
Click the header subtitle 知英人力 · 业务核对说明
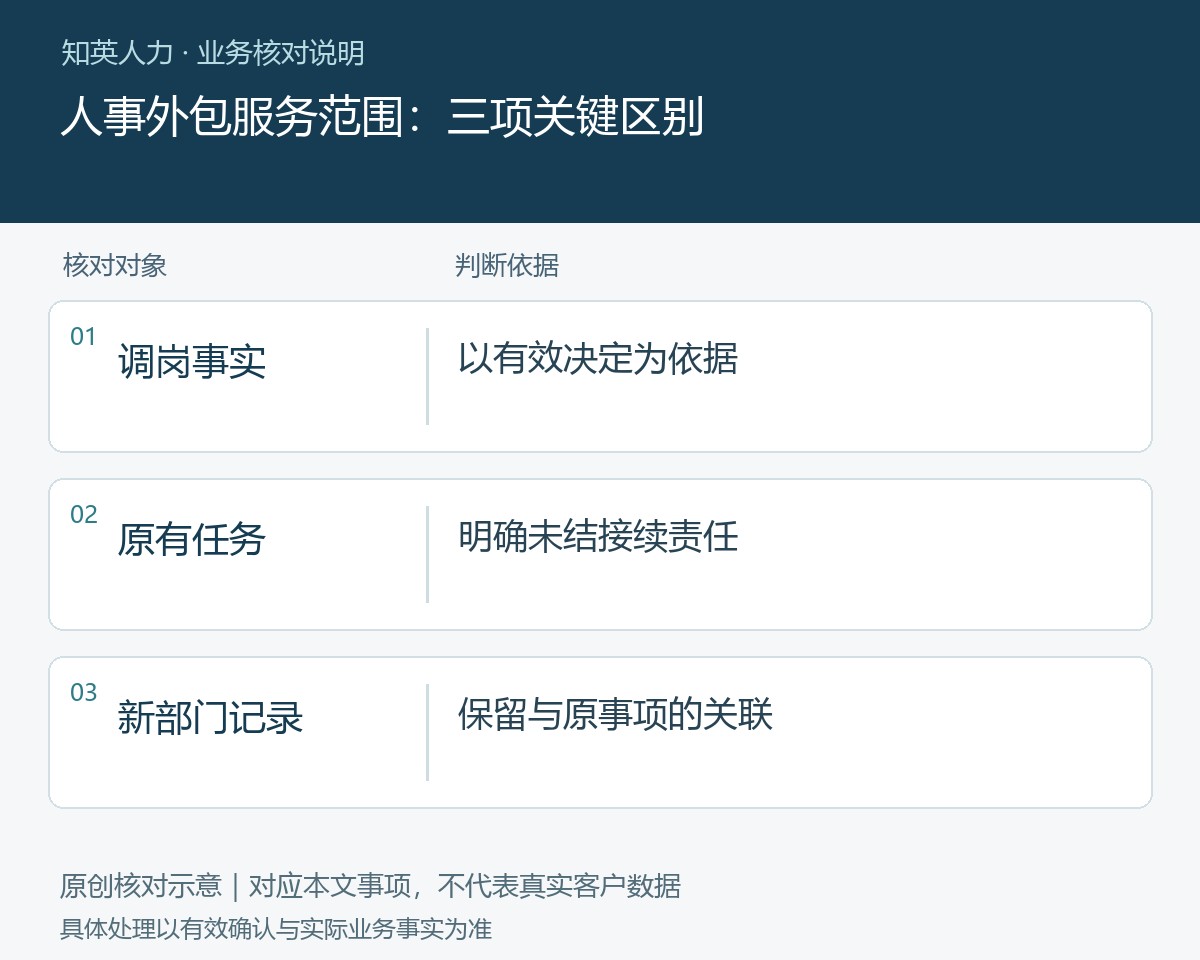(213, 53)
